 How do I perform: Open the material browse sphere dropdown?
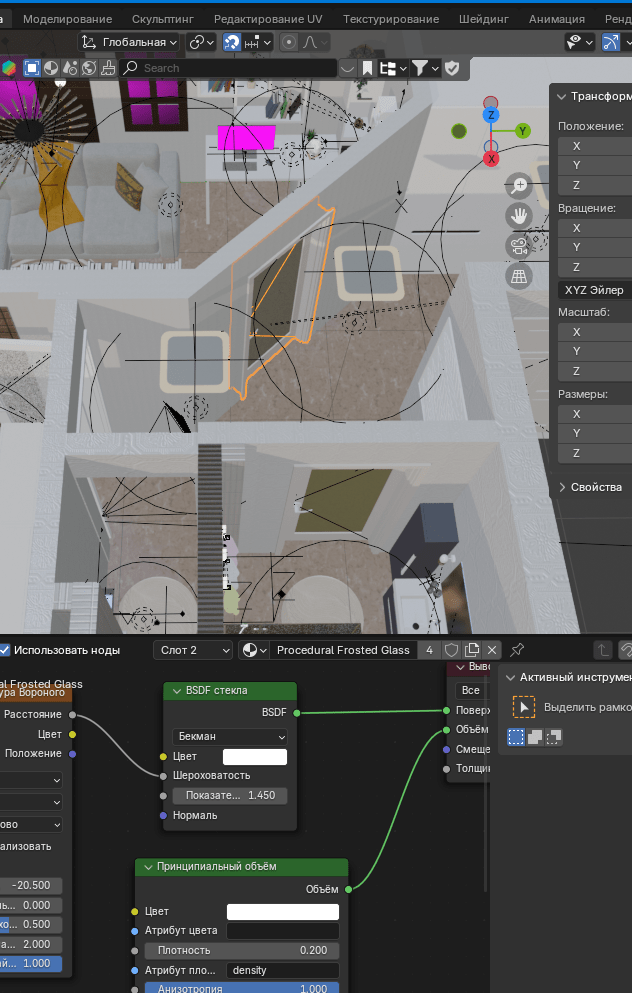pos(254,650)
